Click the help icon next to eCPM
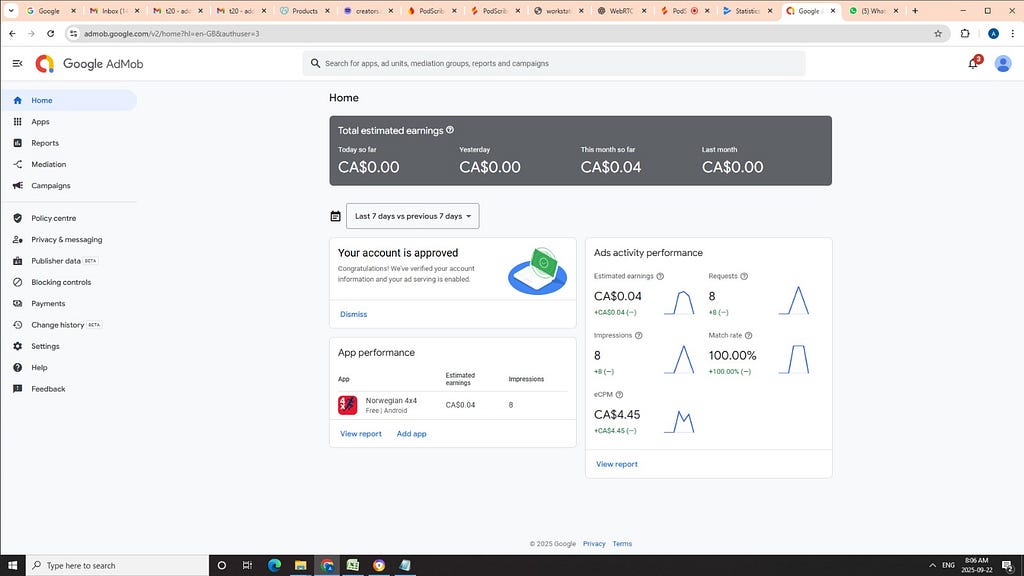 (619, 394)
